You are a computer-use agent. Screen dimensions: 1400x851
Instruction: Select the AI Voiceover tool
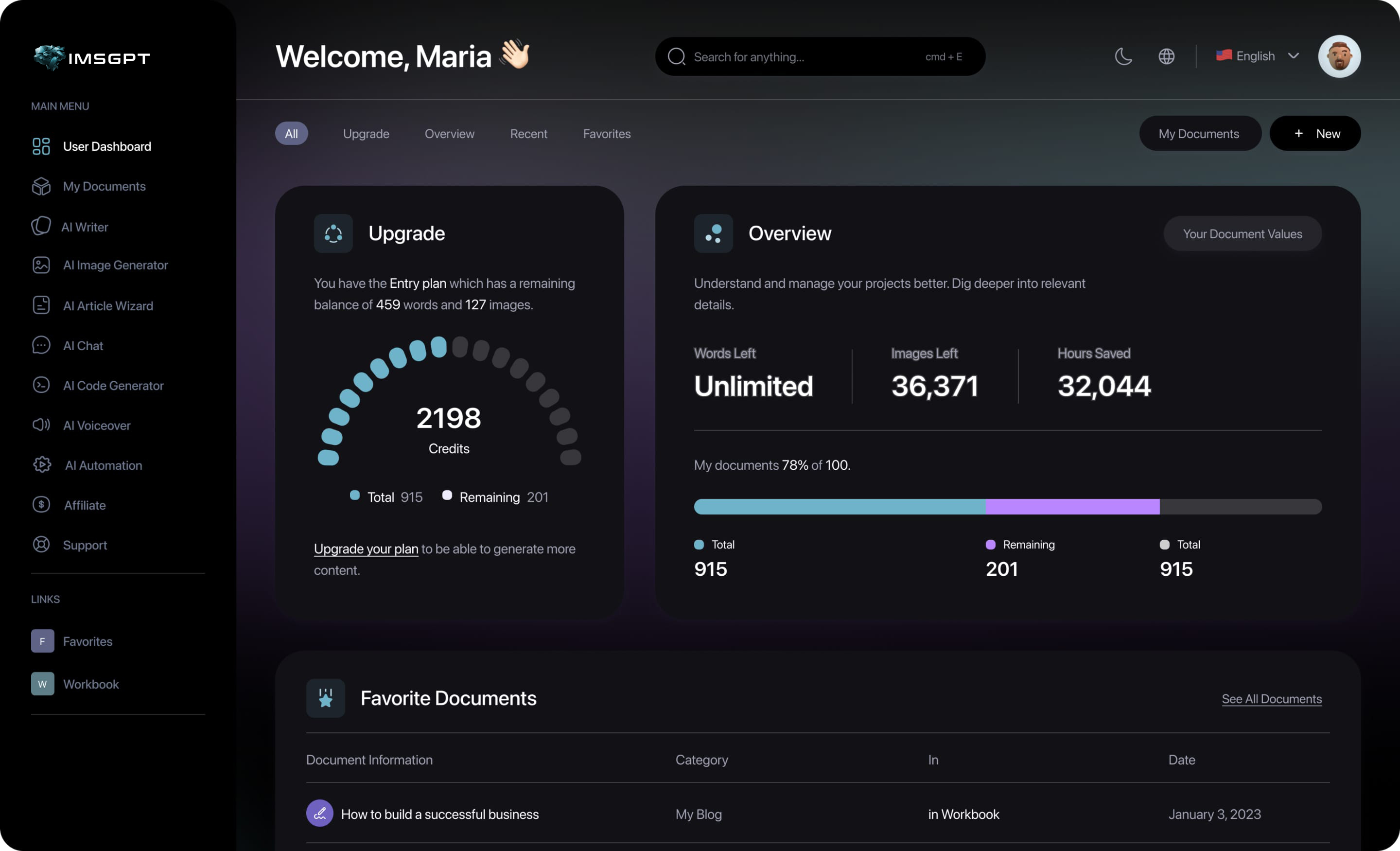click(97, 425)
